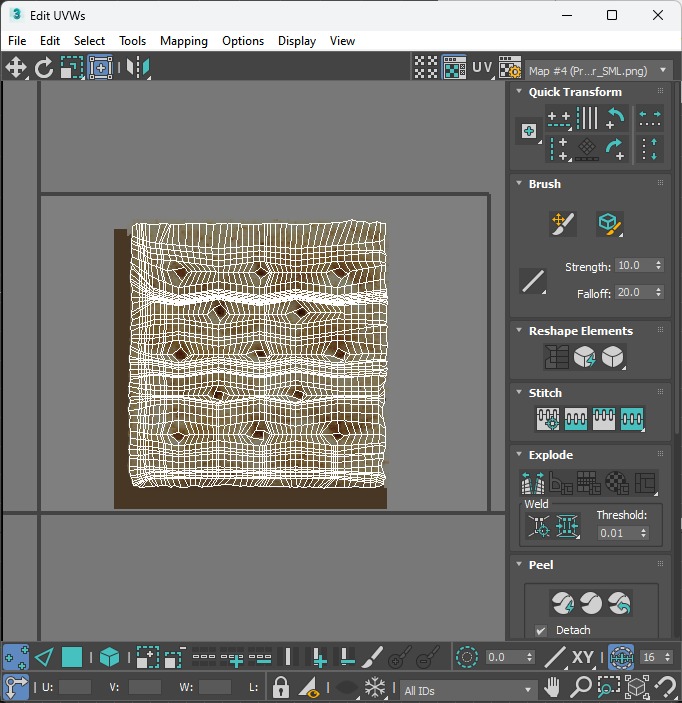Image resolution: width=682 pixels, height=703 pixels.
Task: Enable Edge sub-object mode
Action: click(44, 658)
